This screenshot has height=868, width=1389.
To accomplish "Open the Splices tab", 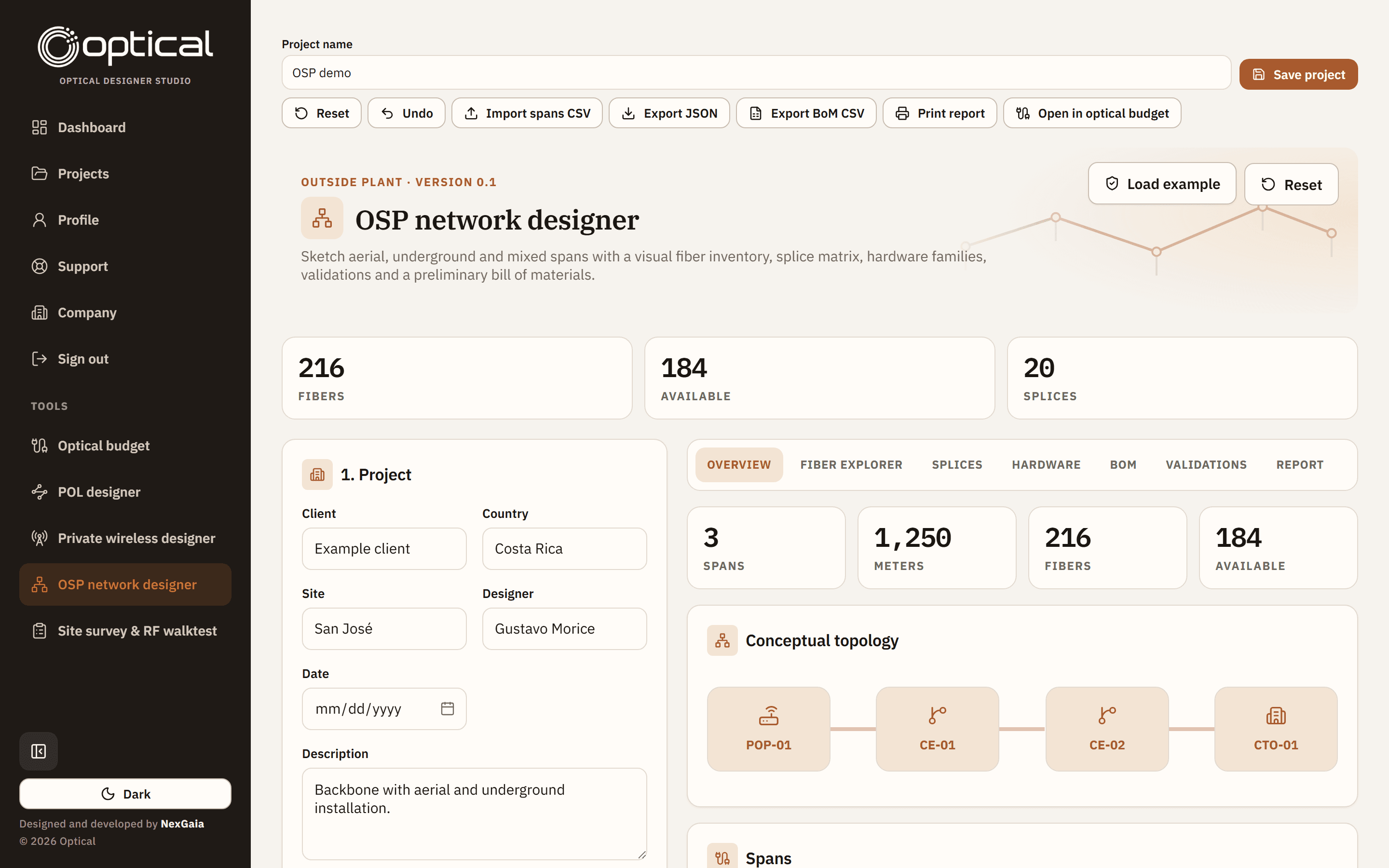I will coord(957,464).
